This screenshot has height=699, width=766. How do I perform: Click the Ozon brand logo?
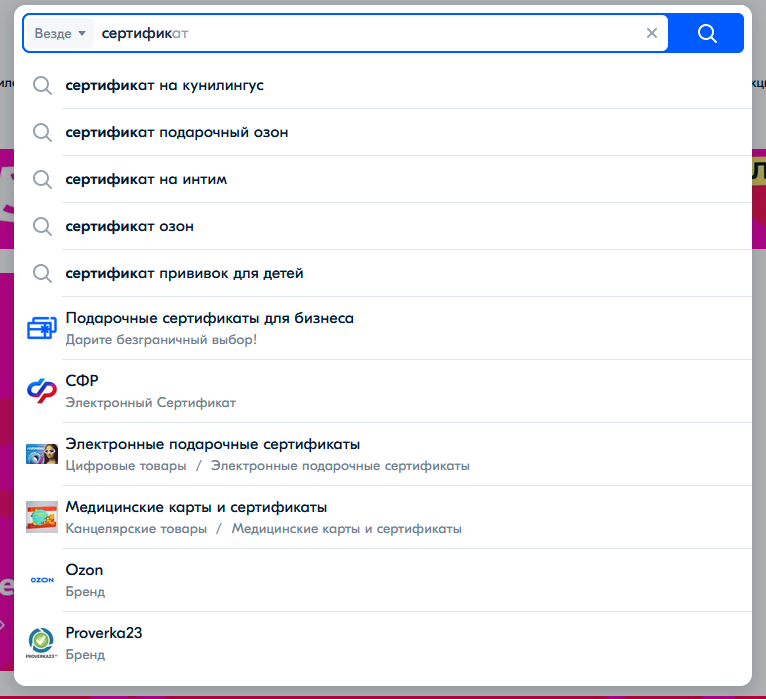42,580
